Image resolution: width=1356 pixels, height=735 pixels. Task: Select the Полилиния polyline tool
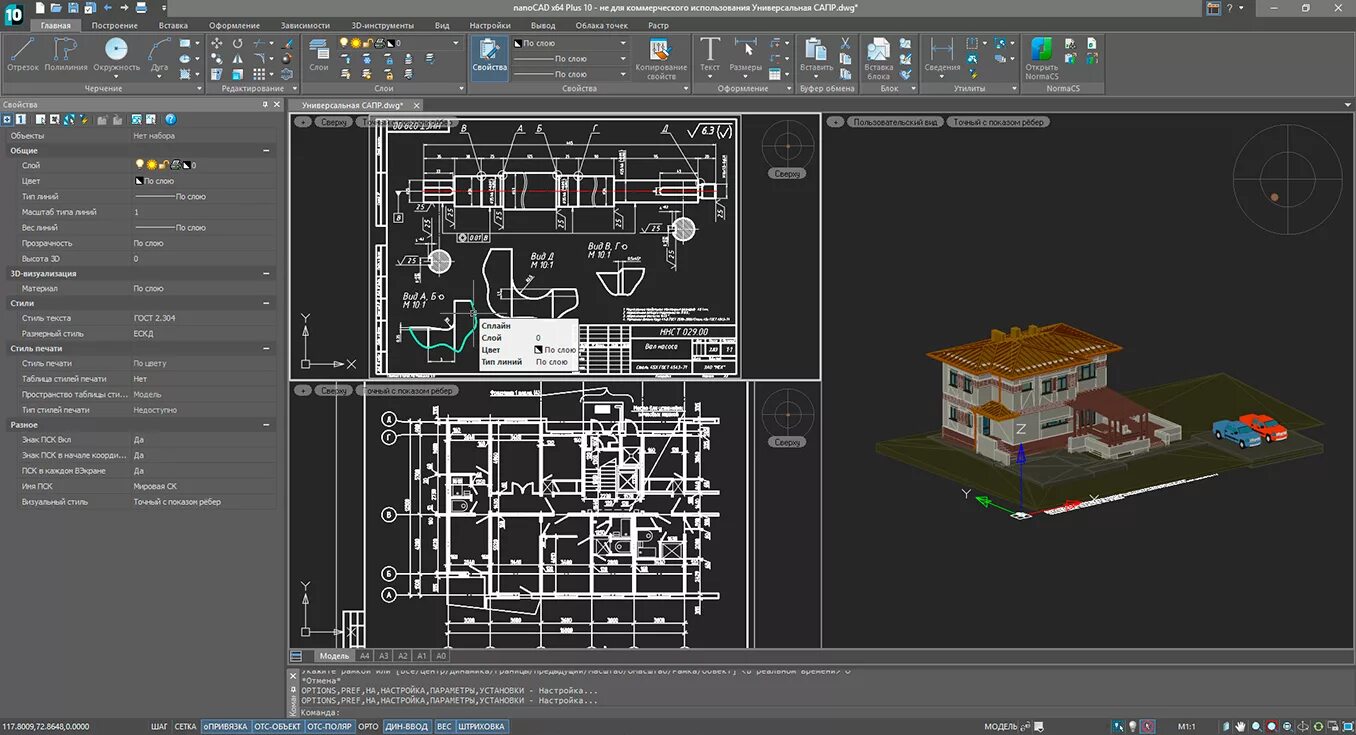pos(66,54)
